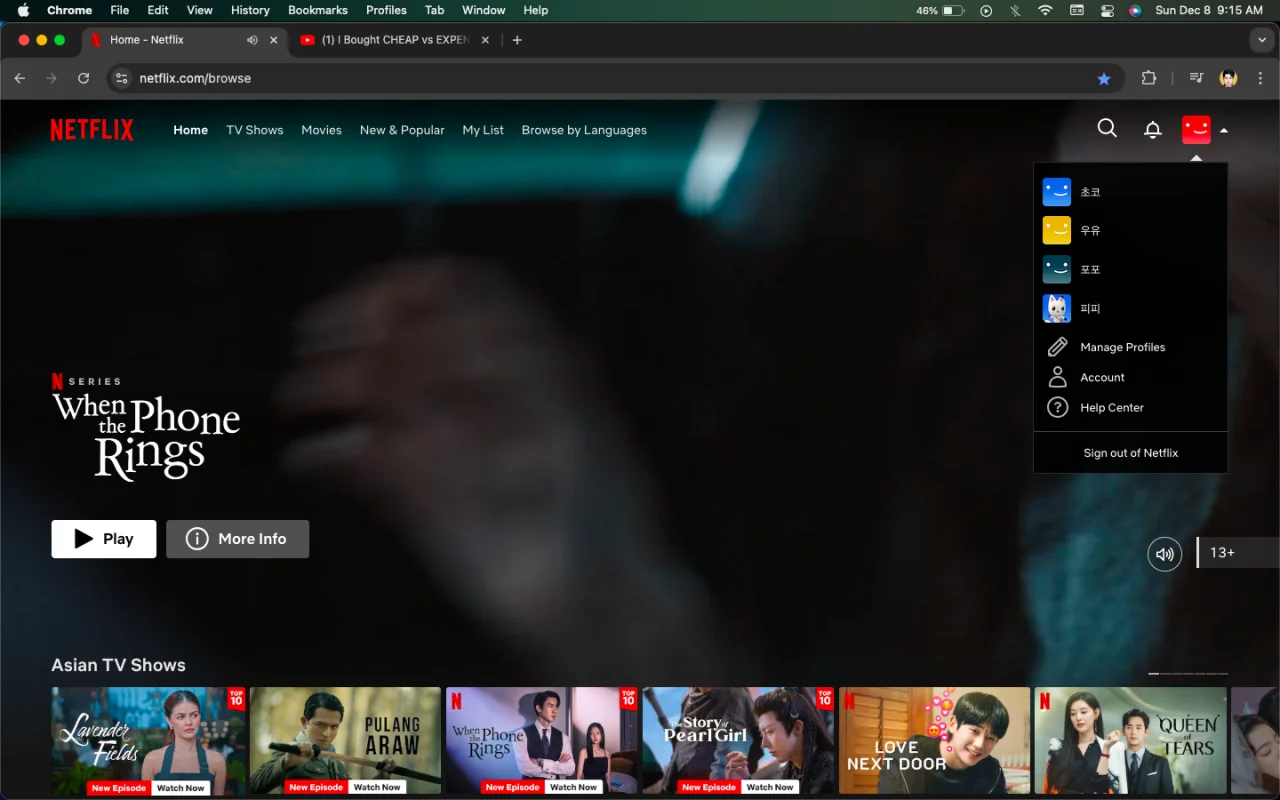
Task: Open the Queen of Tears thumbnail
Action: click(1131, 741)
